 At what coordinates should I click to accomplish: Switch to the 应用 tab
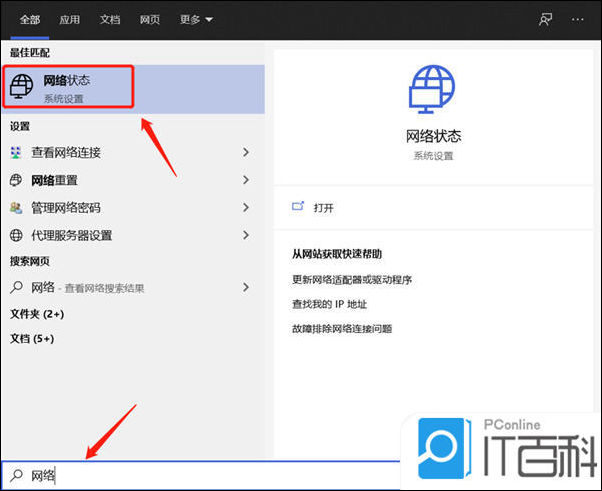(x=69, y=19)
